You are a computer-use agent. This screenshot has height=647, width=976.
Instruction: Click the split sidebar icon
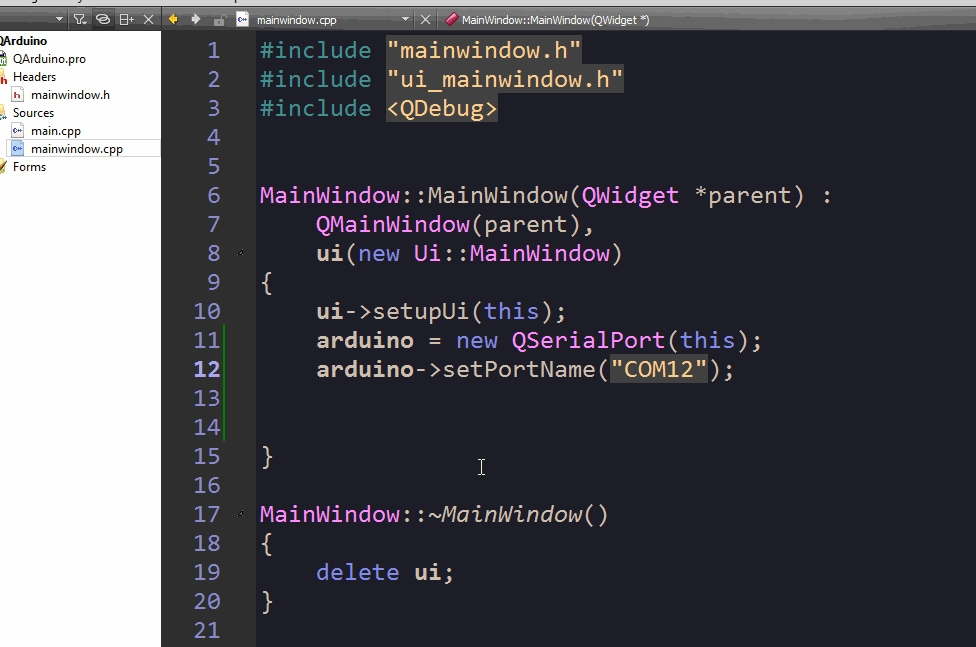(126, 20)
